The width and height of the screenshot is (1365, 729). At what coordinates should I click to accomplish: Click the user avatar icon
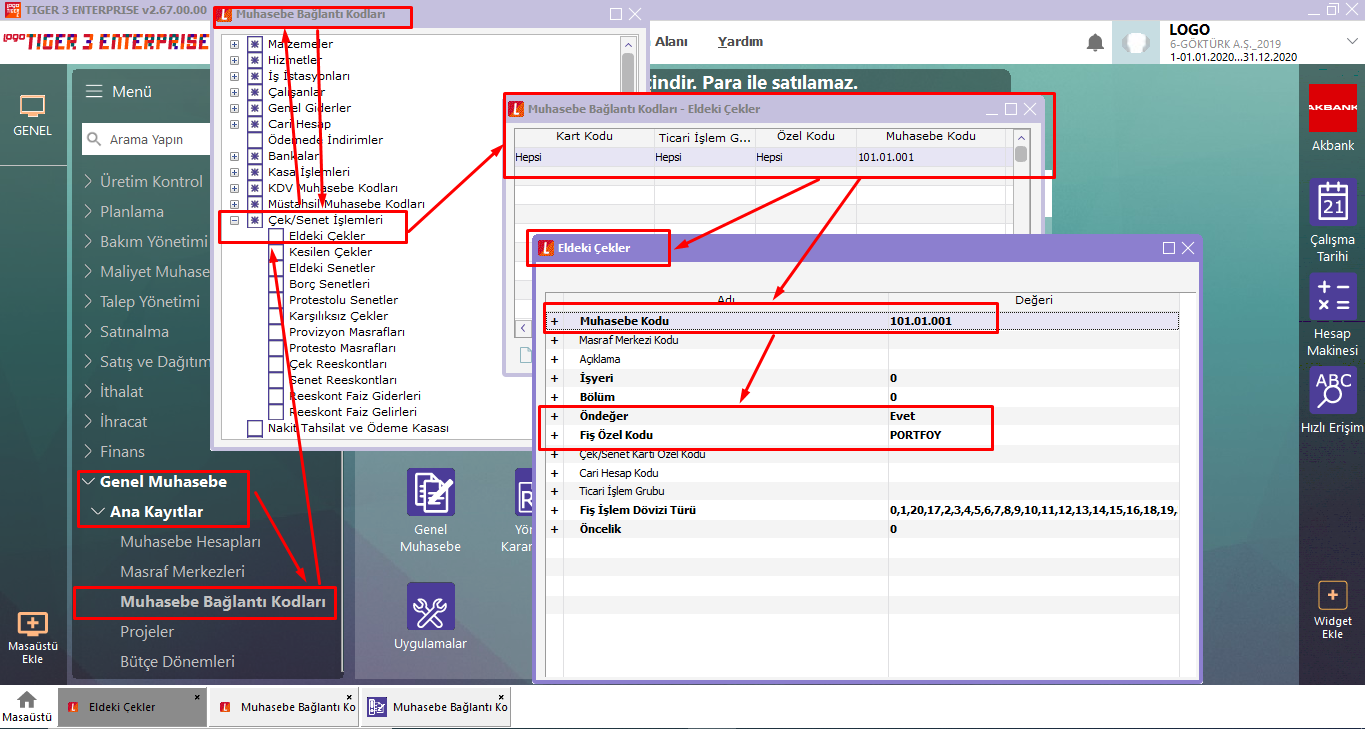point(1135,43)
